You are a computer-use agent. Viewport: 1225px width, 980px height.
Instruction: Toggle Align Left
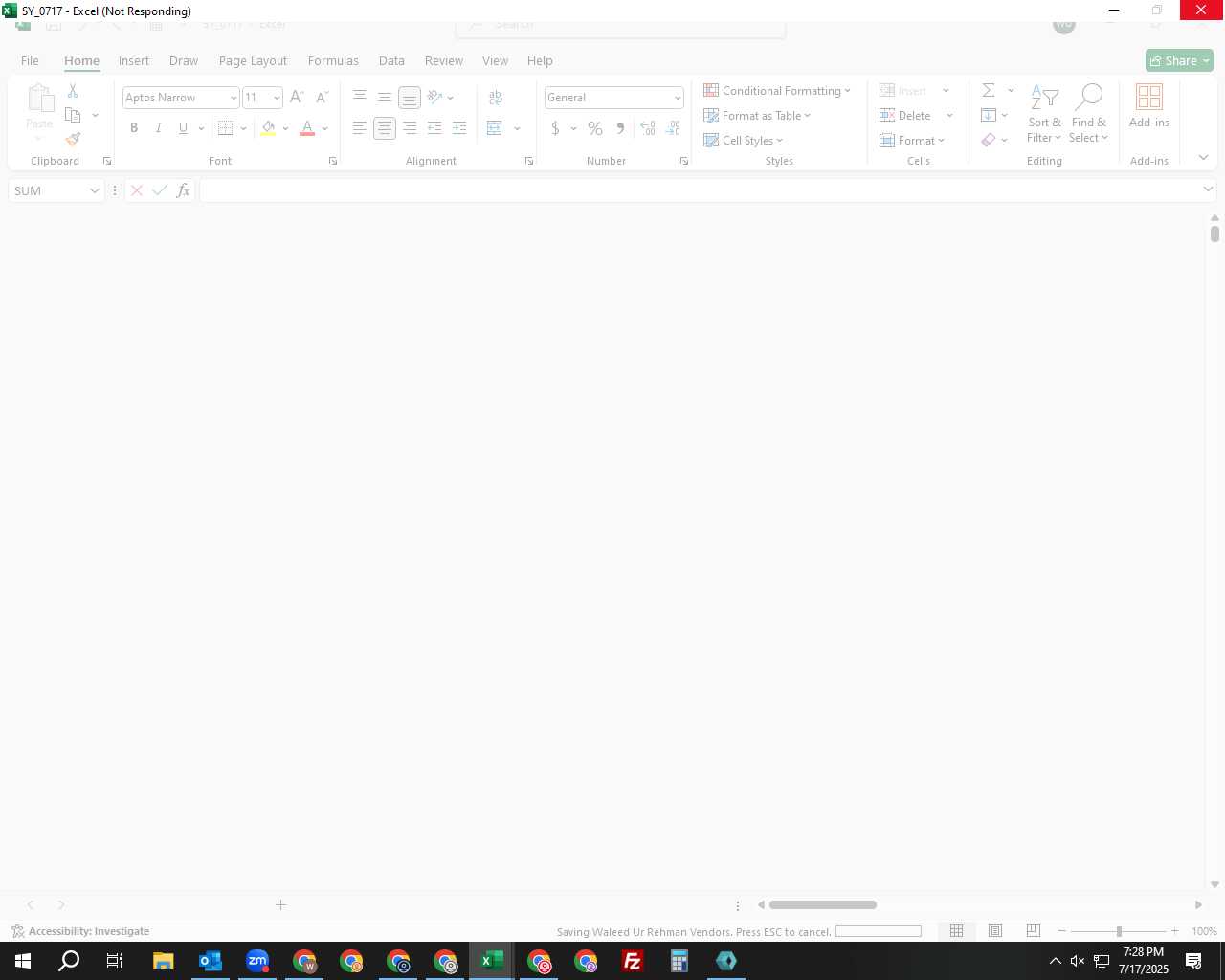[x=360, y=128]
